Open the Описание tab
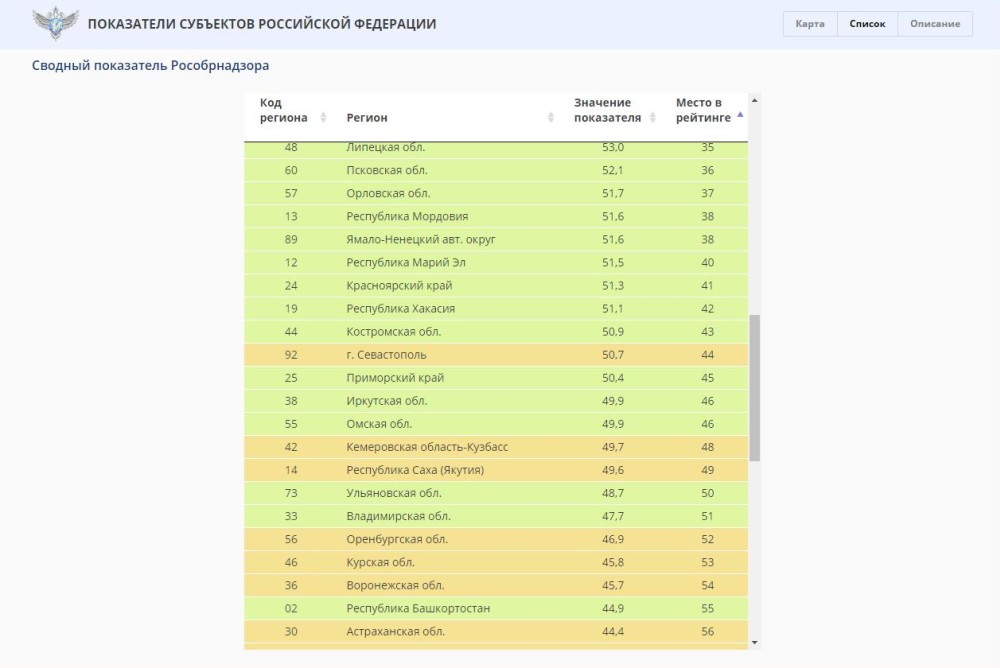 point(935,24)
